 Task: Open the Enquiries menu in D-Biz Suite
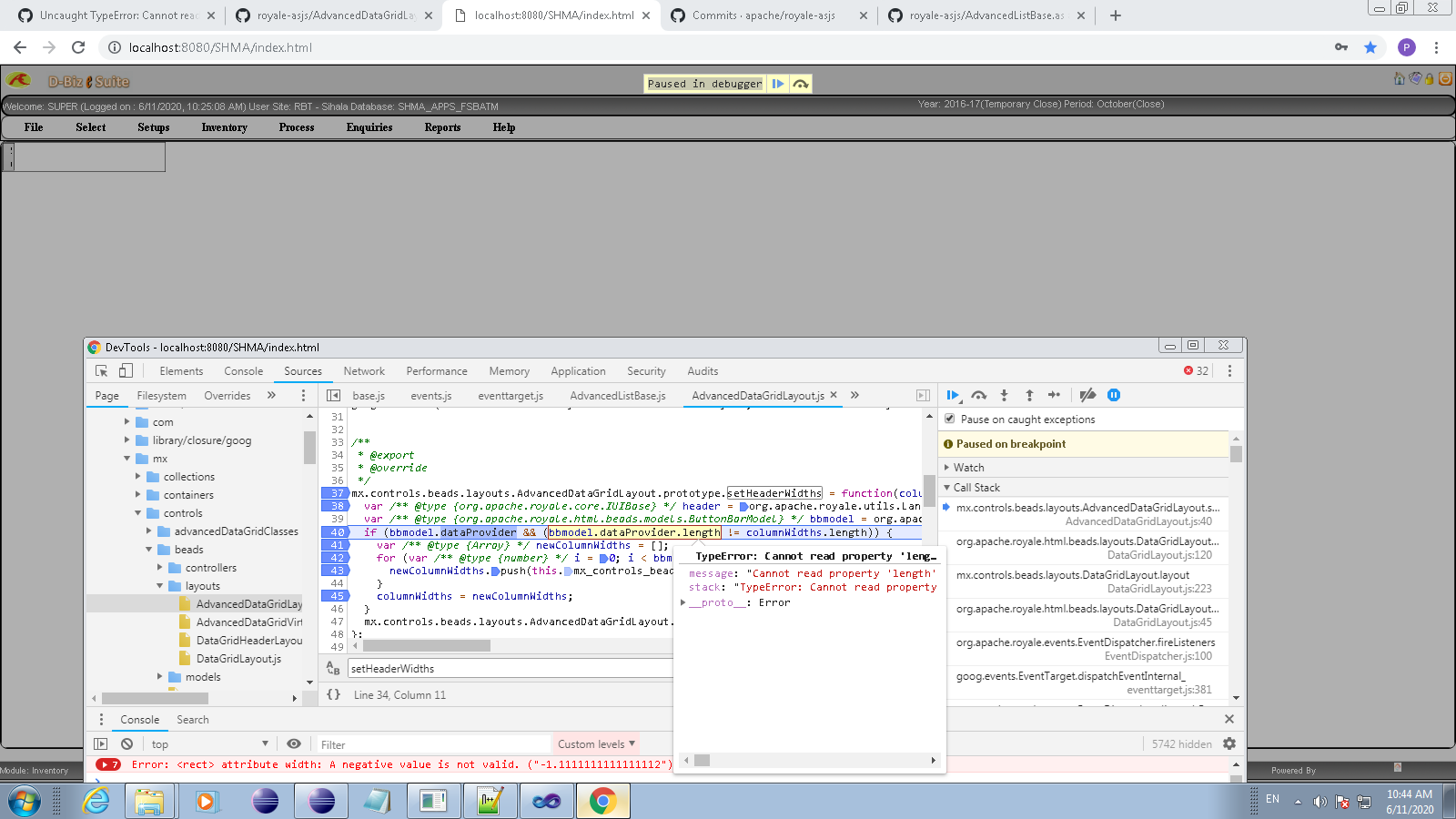tap(369, 127)
